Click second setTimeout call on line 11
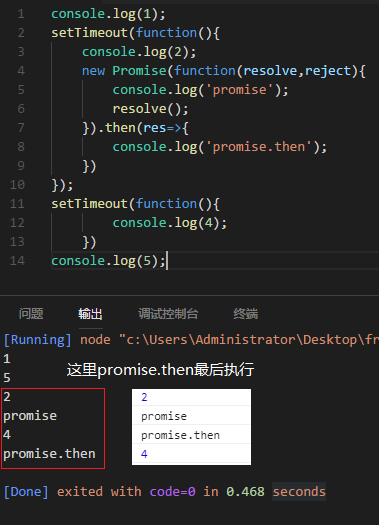The height and width of the screenshot is (525, 379). pos(89,204)
